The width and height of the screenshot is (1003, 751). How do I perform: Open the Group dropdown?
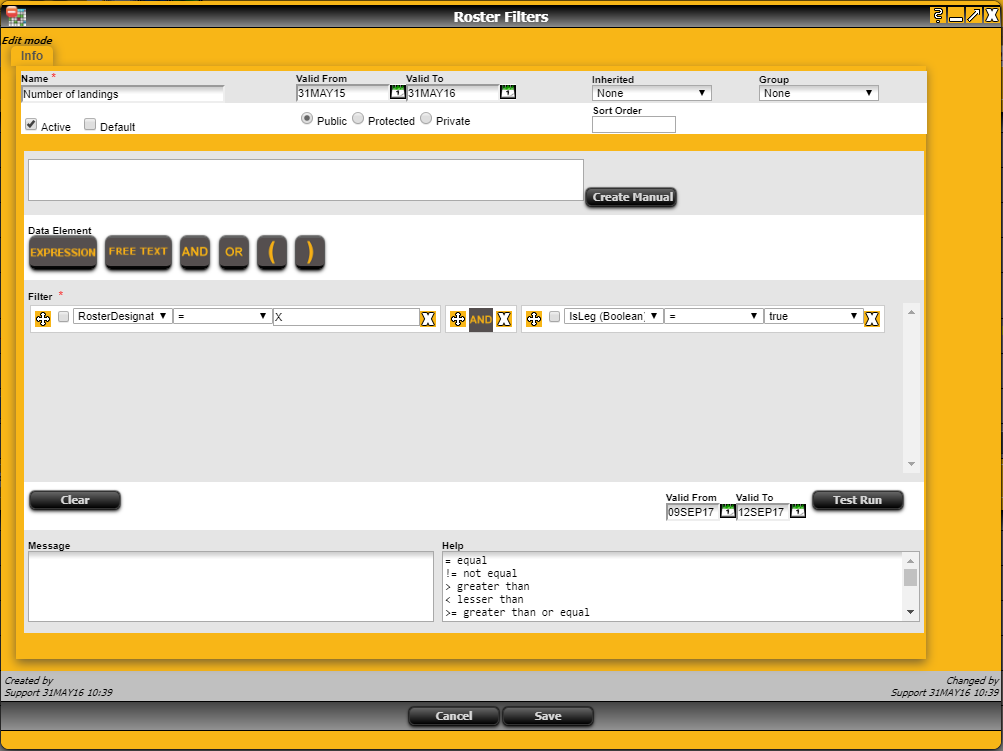819,93
